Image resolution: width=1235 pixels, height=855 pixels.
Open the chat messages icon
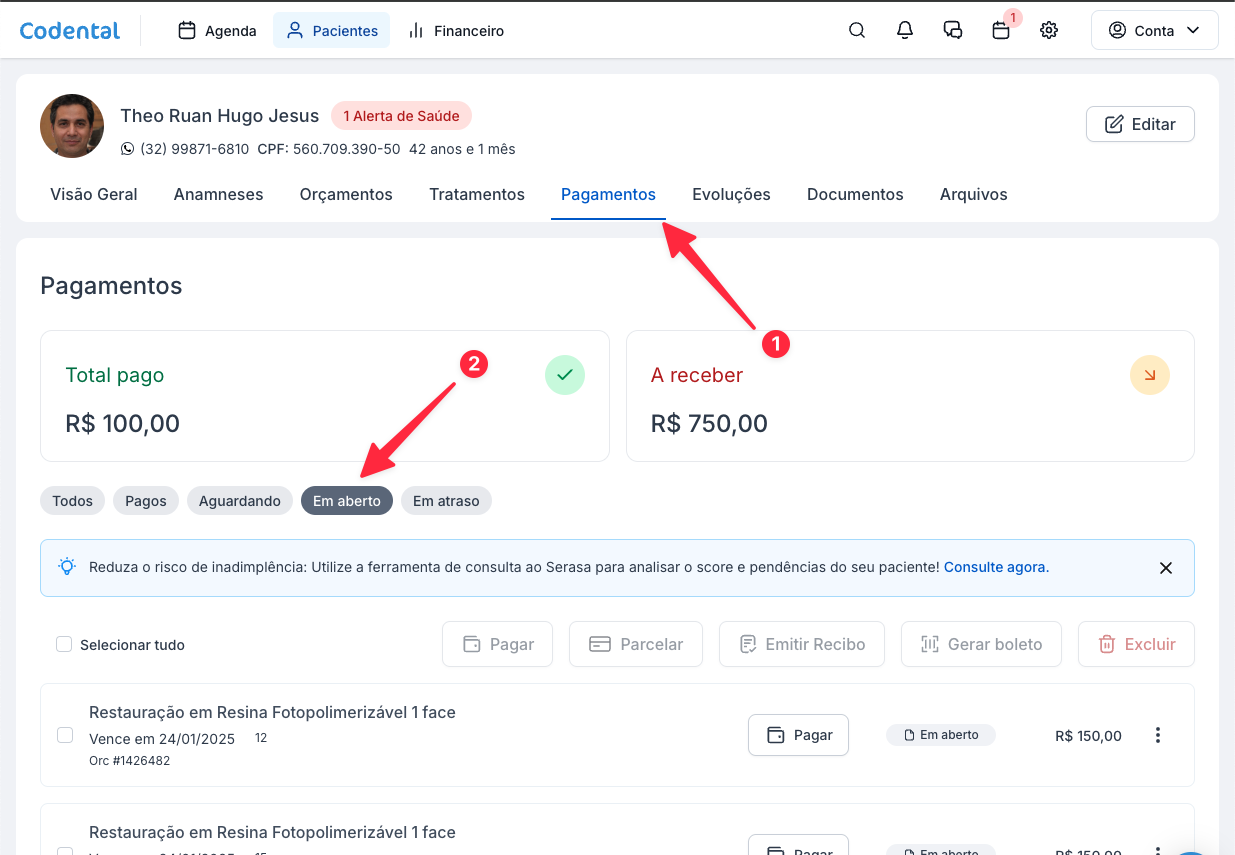click(953, 30)
